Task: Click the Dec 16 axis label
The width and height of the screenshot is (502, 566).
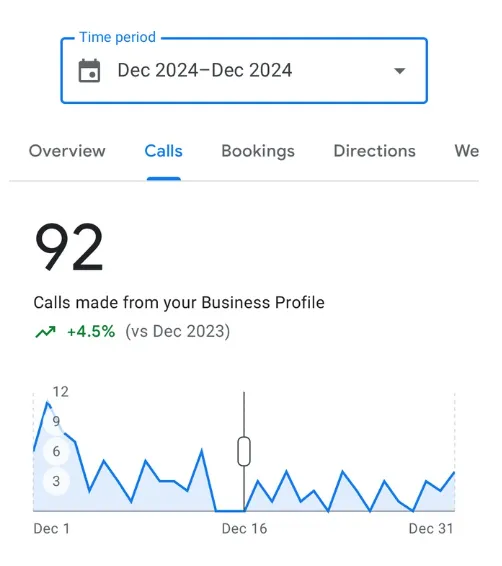Action: (x=244, y=529)
